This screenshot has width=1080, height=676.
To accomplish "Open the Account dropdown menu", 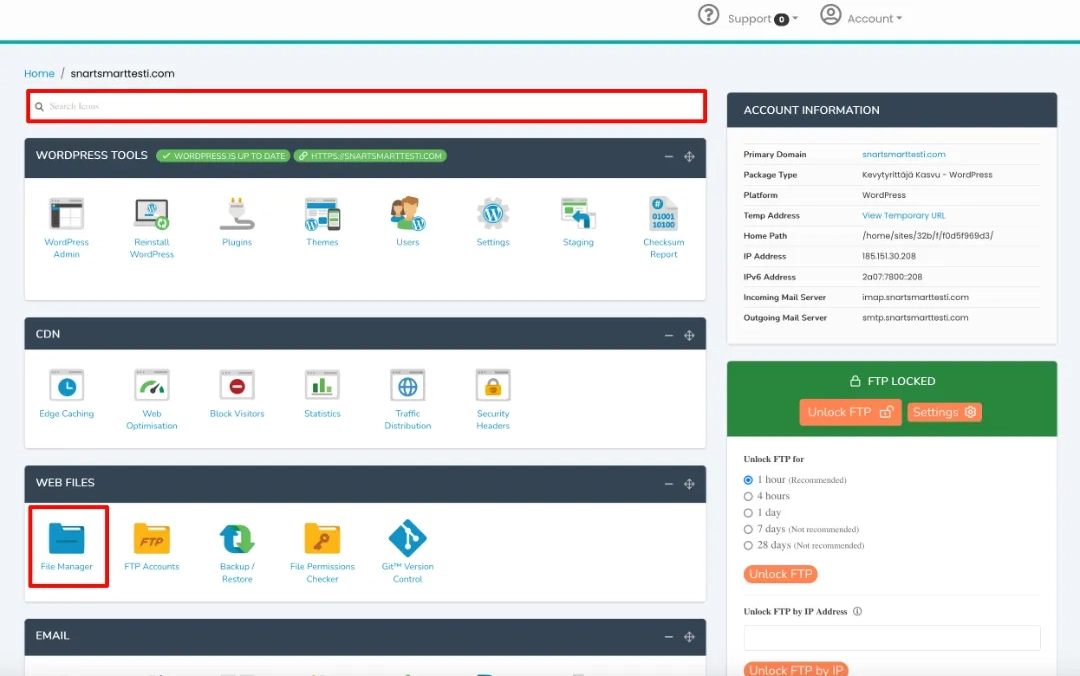I will pyautogui.click(x=861, y=17).
